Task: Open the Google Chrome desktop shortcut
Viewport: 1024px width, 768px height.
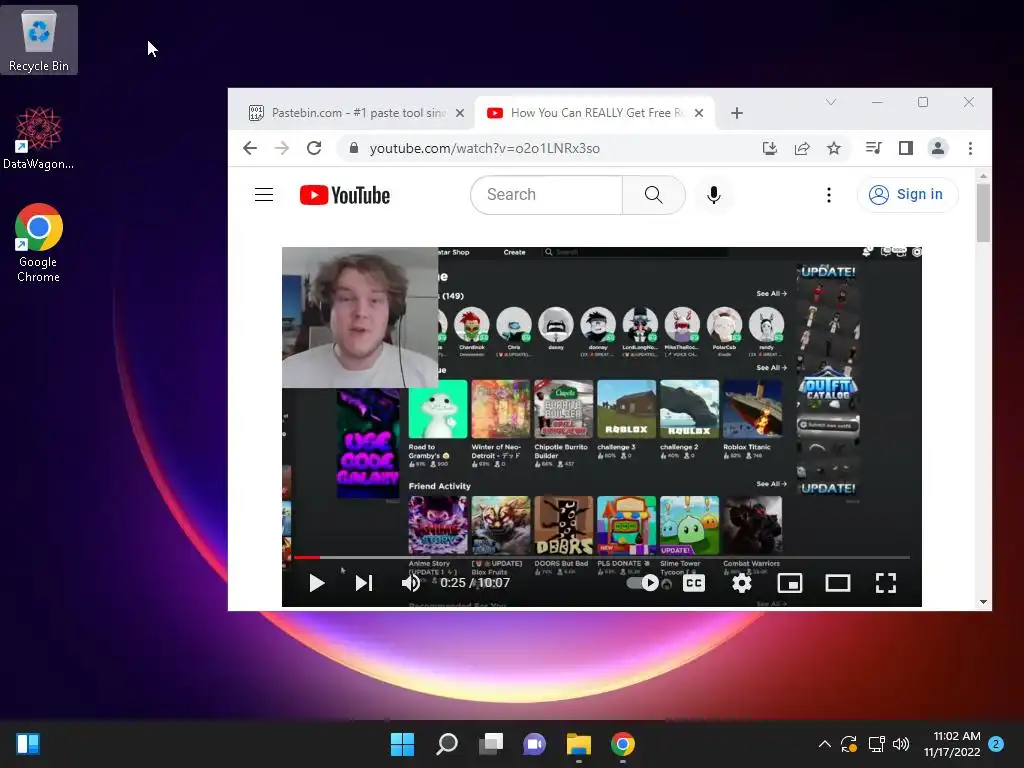Action: coord(39,243)
